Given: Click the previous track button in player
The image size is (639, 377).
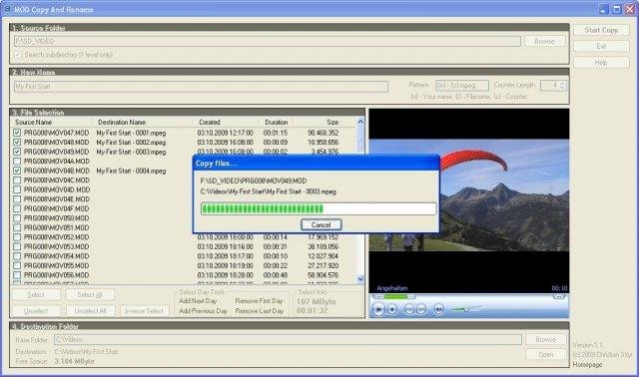Looking at the screenshot, I should 409,310.
